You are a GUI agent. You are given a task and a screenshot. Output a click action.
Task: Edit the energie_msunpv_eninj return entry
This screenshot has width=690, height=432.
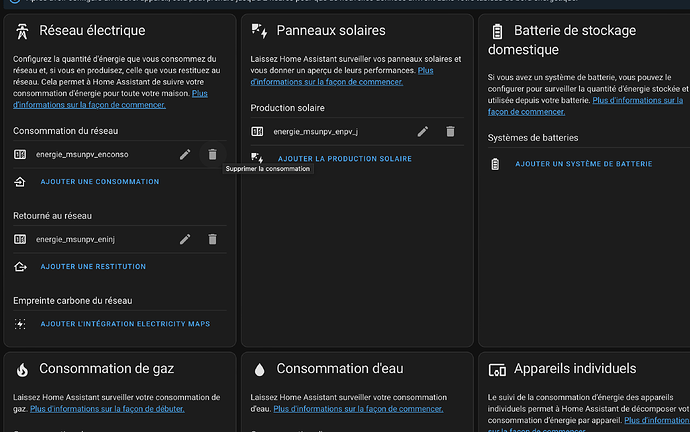[185, 239]
